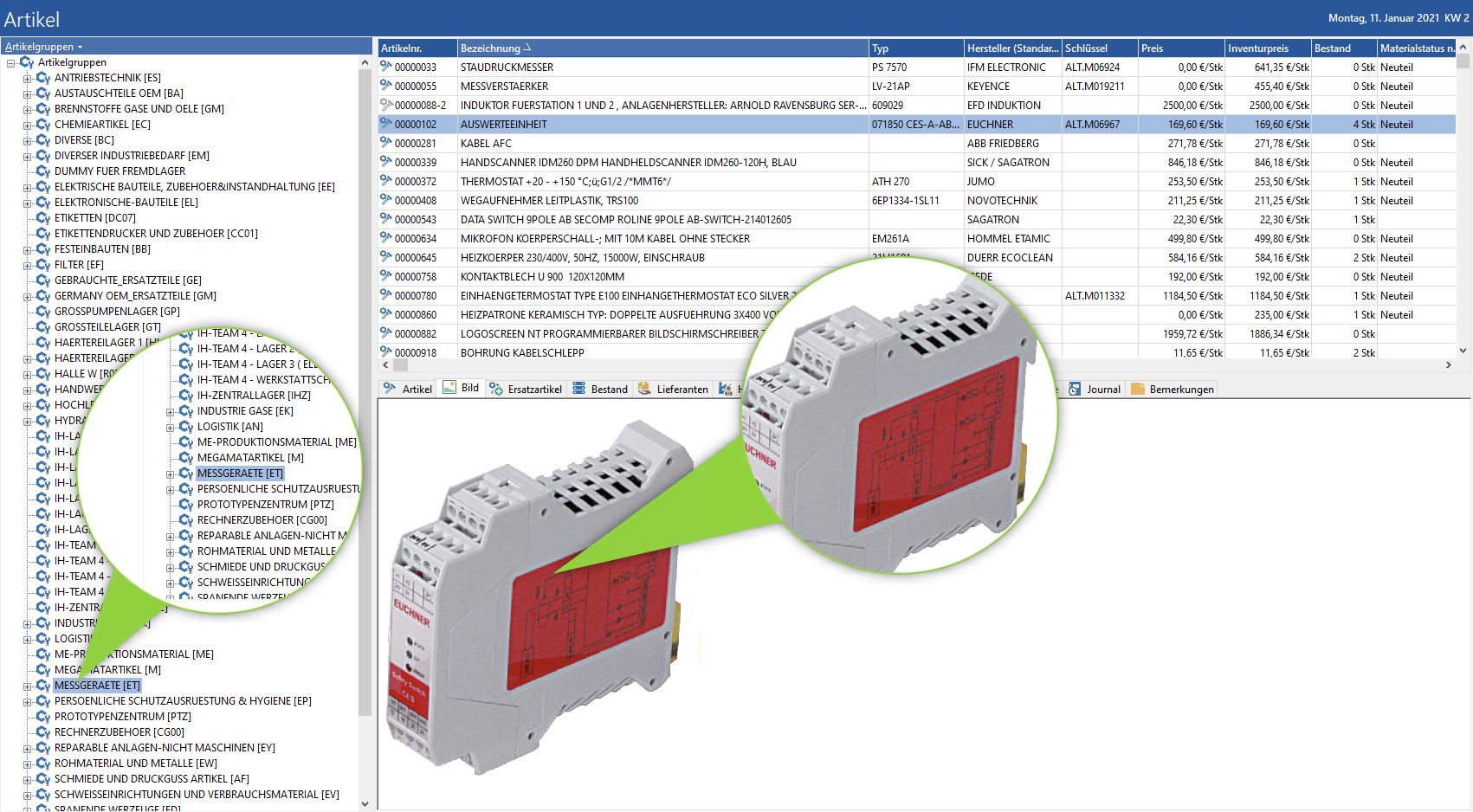Sort by the Bezeichnung column header

[x=490, y=48]
